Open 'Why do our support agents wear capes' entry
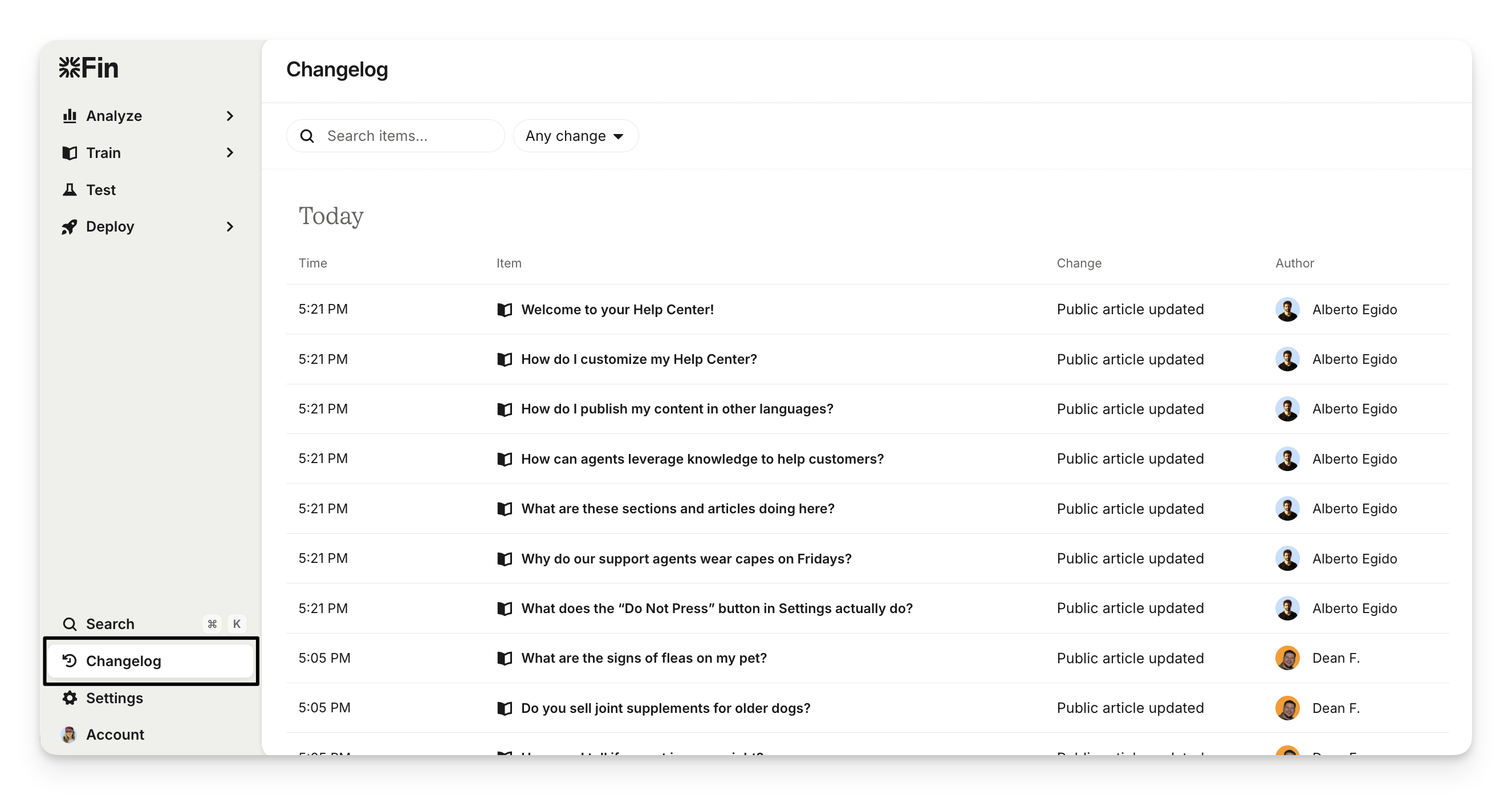The image size is (1512, 795). [686, 559]
